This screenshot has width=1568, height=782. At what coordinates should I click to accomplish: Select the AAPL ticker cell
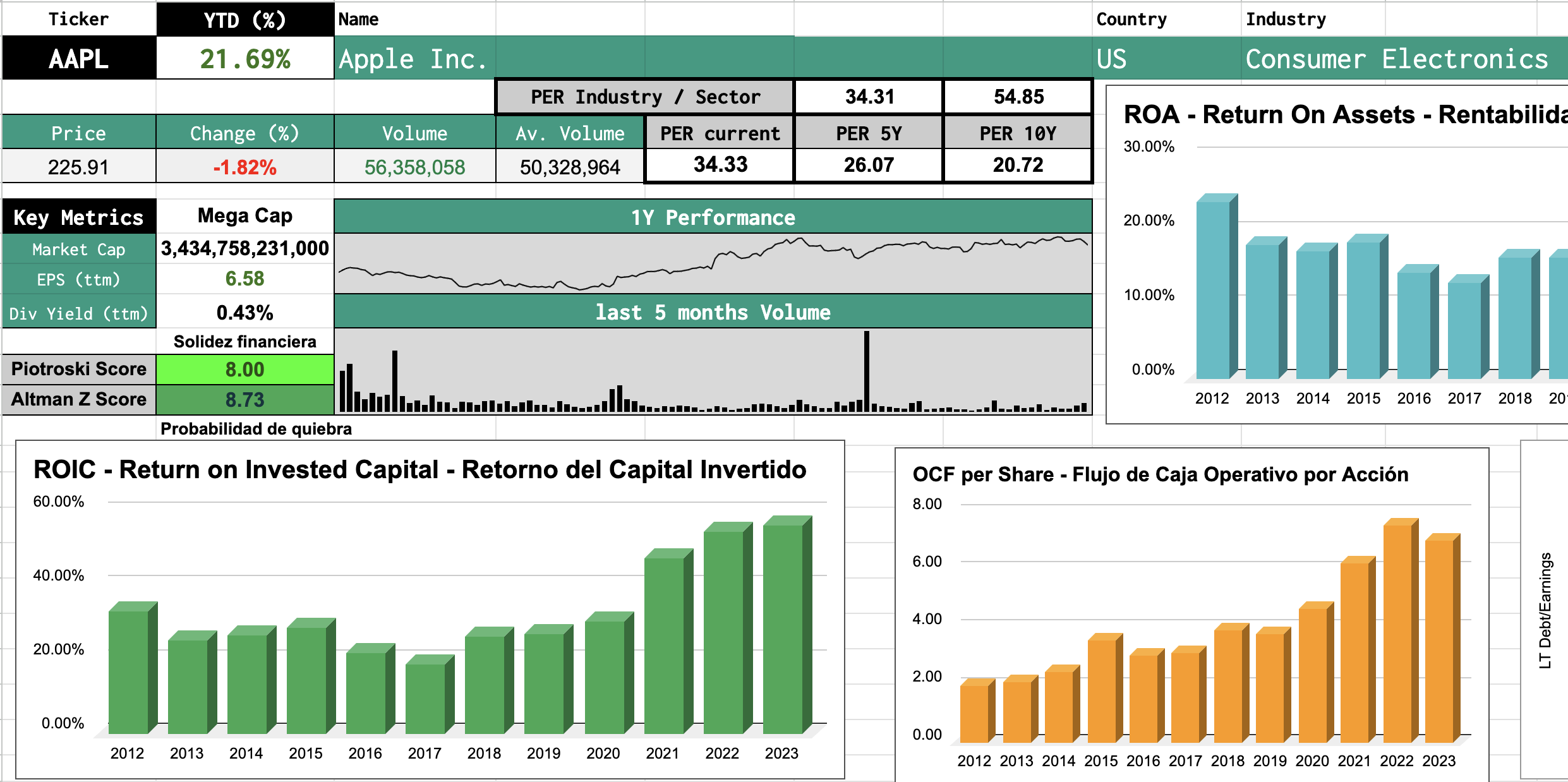pyautogui.click(x=79, y=58)
